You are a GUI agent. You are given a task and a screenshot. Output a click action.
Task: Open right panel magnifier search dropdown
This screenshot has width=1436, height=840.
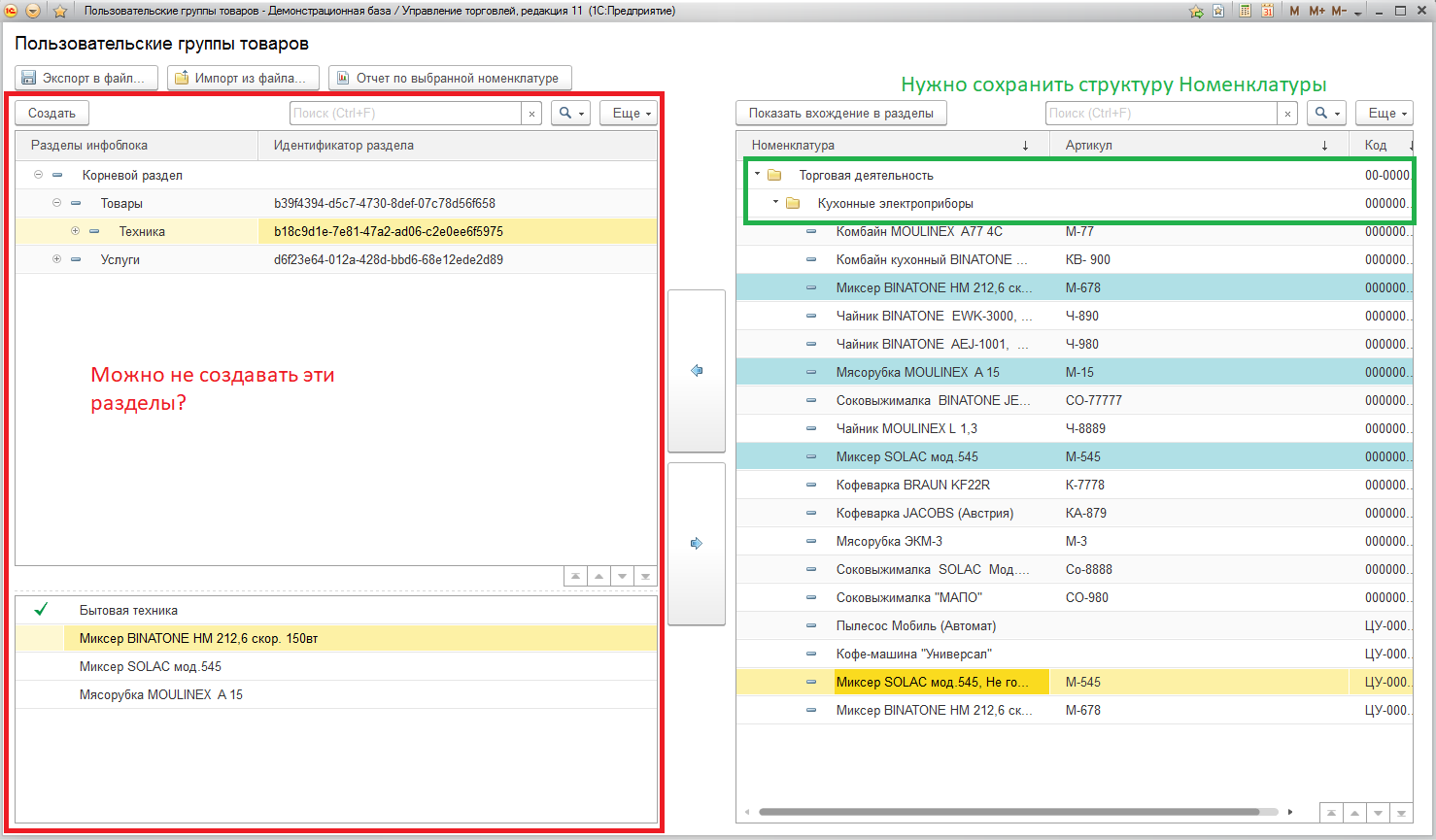coord(1326,113)
